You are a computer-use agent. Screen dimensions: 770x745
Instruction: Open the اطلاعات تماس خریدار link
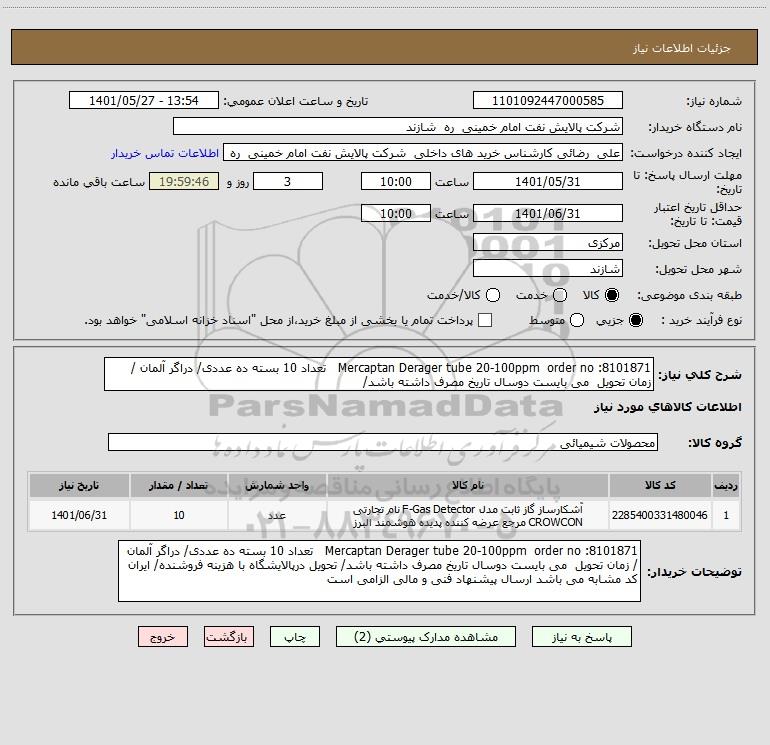point(165,153)
